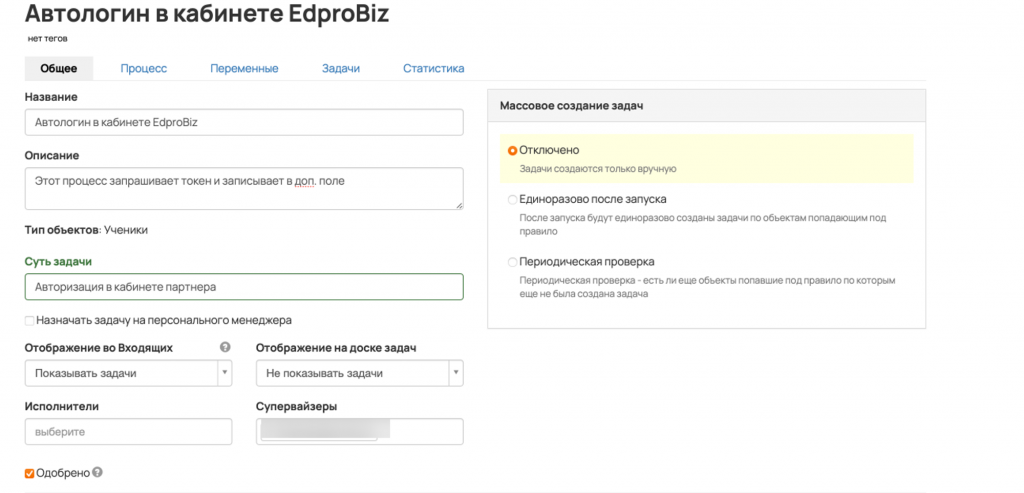Click the Название input field
Image resolution: width=1024 pixels, height=493 pixels.
point(244,122)
